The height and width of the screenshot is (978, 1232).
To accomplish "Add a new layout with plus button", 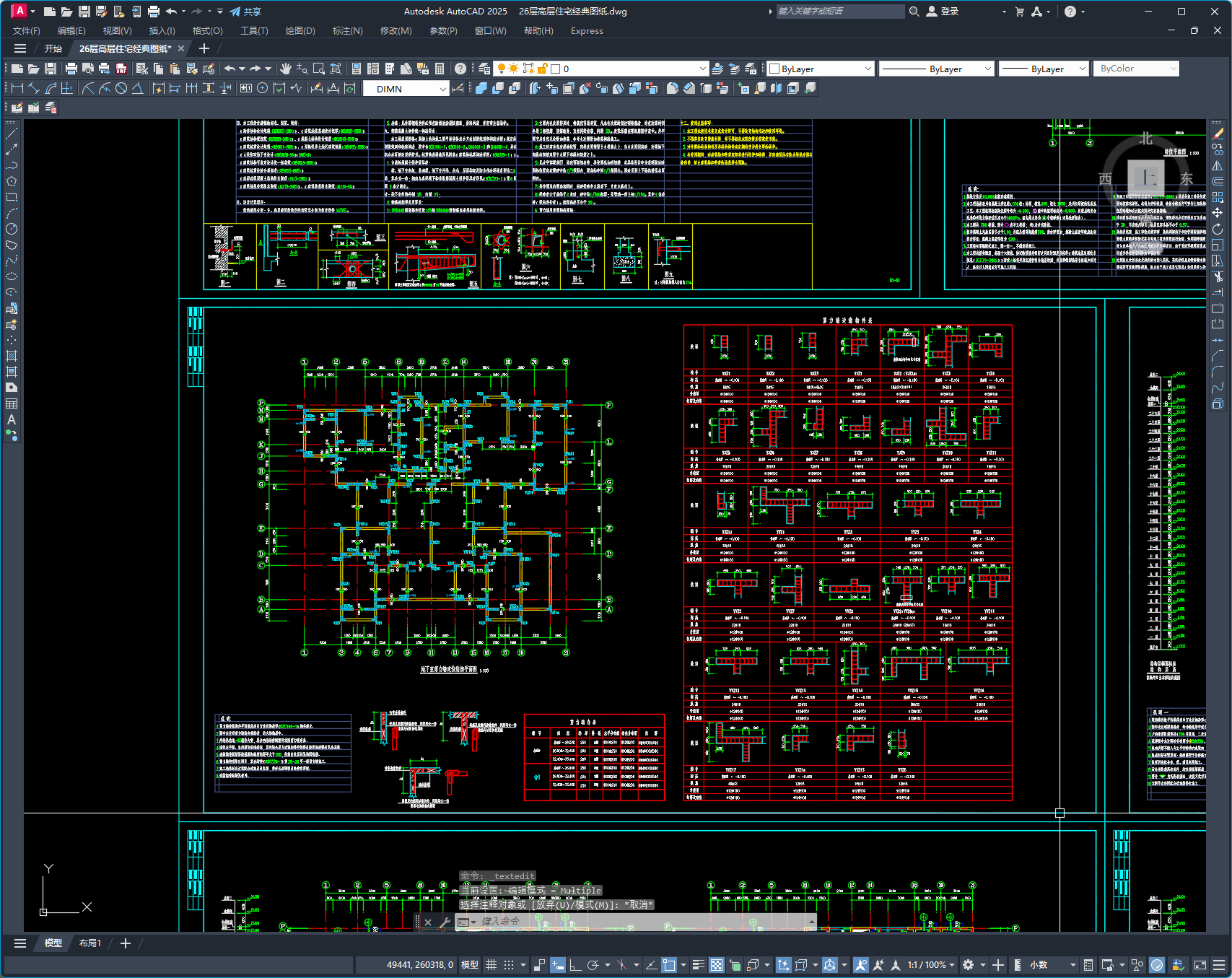I will point(125,943).
